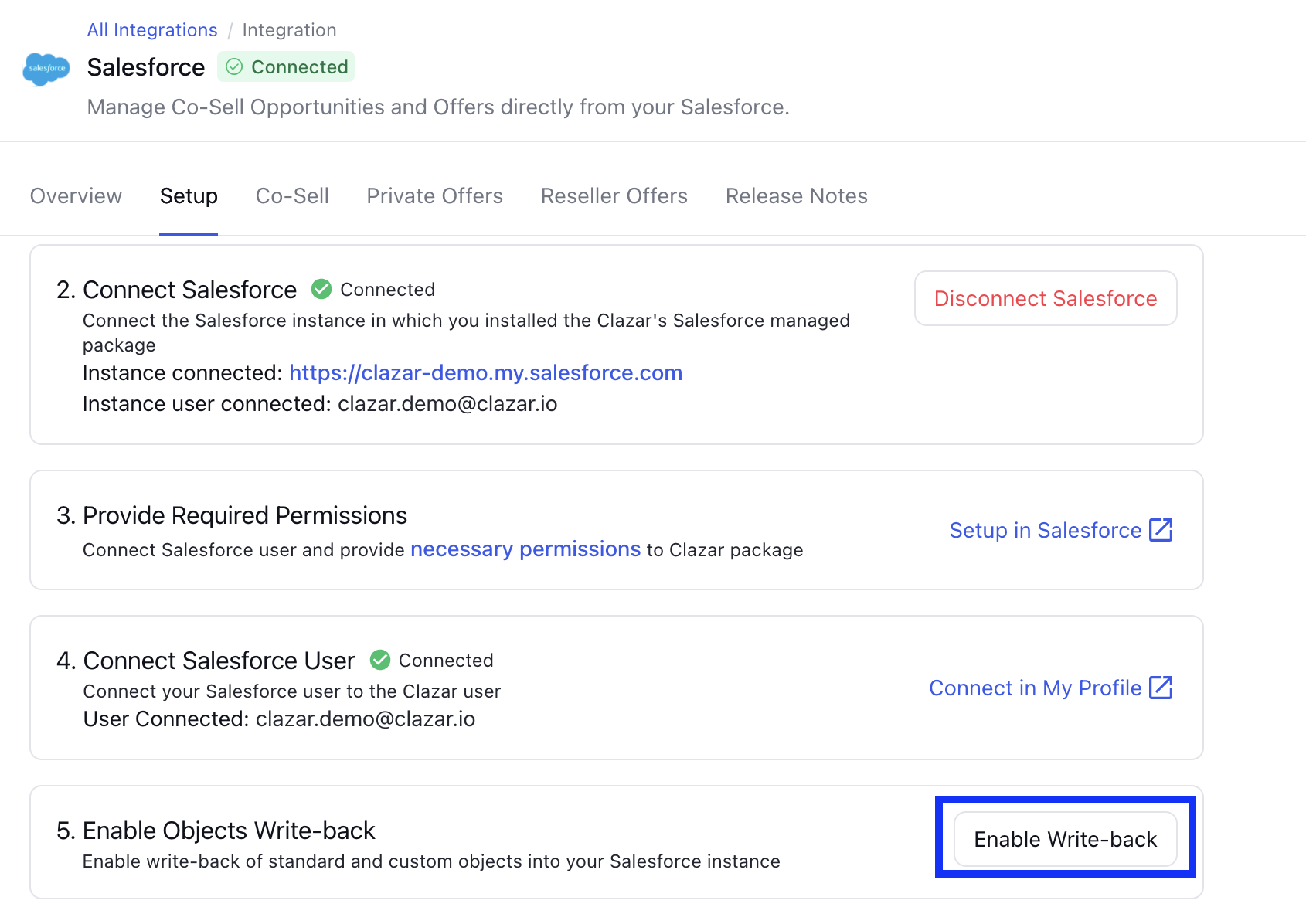Click the Salesforce cloud logo
This screenshot has width=1306, height=924.
pyautogui.click(x=46, y=69)
